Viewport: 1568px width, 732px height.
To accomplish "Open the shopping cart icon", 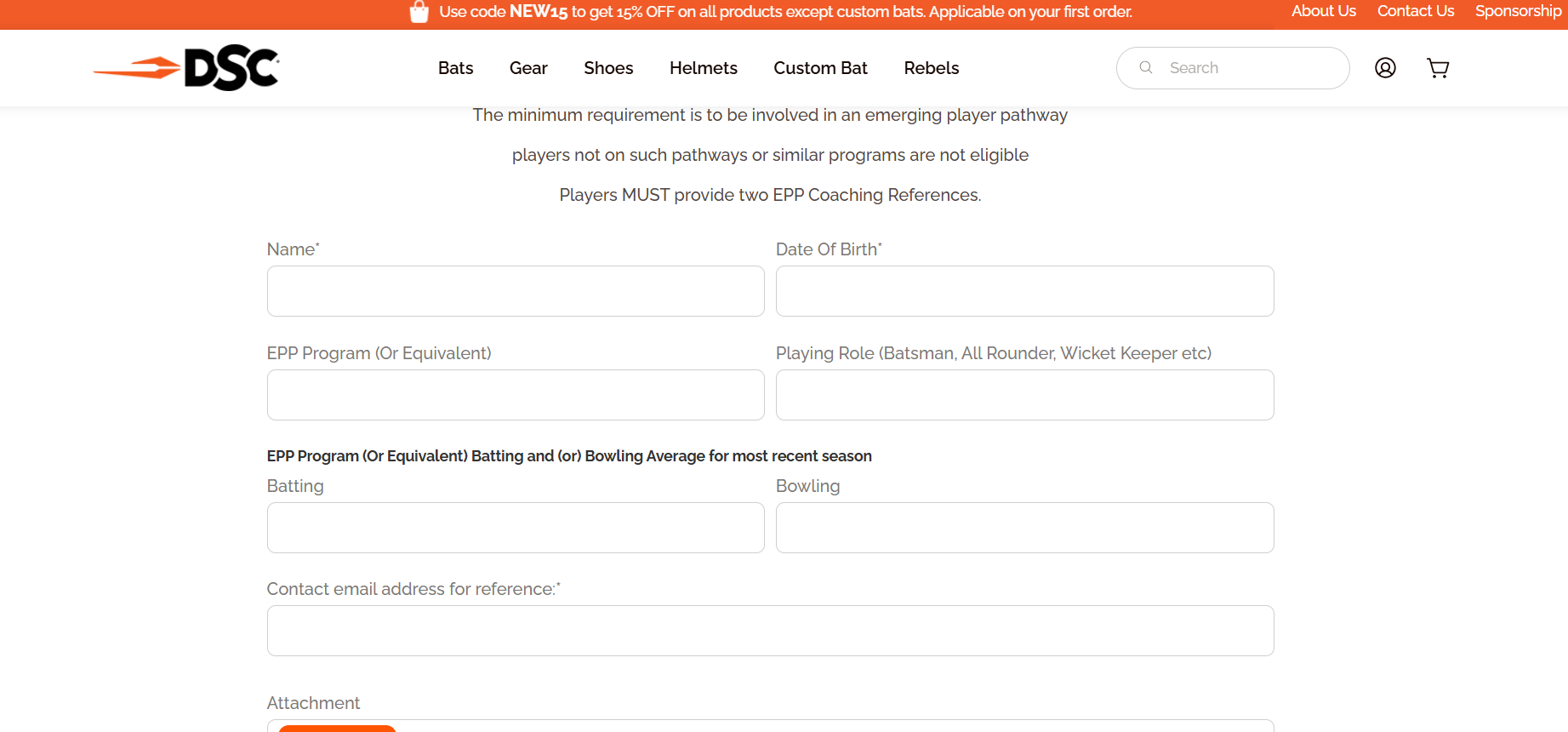I will [1438, 68].
